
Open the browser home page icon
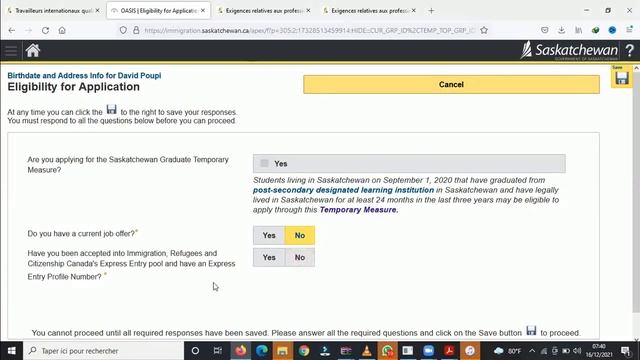62,30
